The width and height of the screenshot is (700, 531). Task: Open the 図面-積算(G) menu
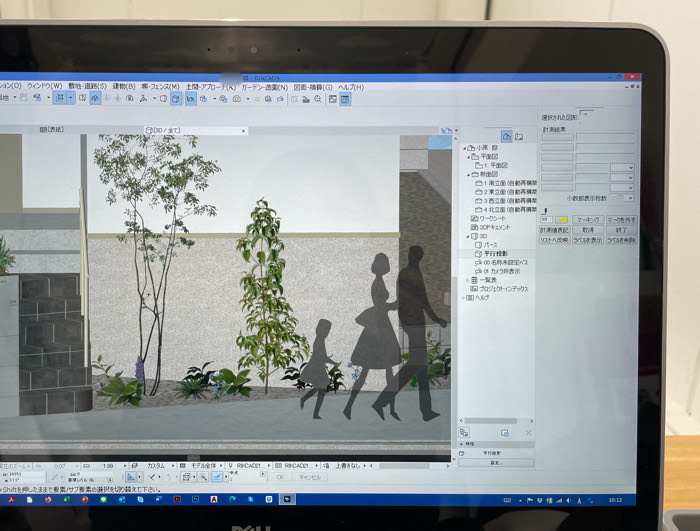click(x=313, y=87)
